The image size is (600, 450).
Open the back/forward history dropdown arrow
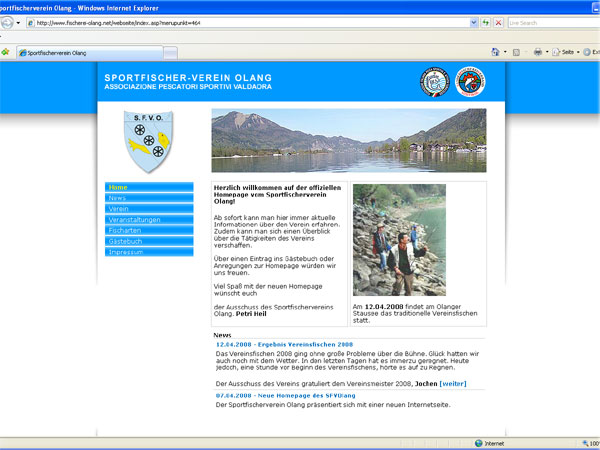click(x=18, y=23)
